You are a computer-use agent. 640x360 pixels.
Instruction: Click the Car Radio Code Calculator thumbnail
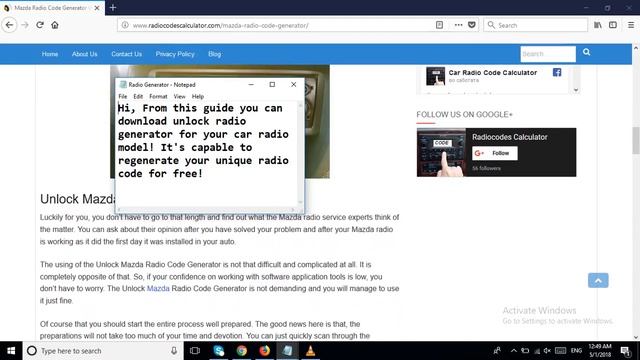pyautogui.click(x=435, y=76)
